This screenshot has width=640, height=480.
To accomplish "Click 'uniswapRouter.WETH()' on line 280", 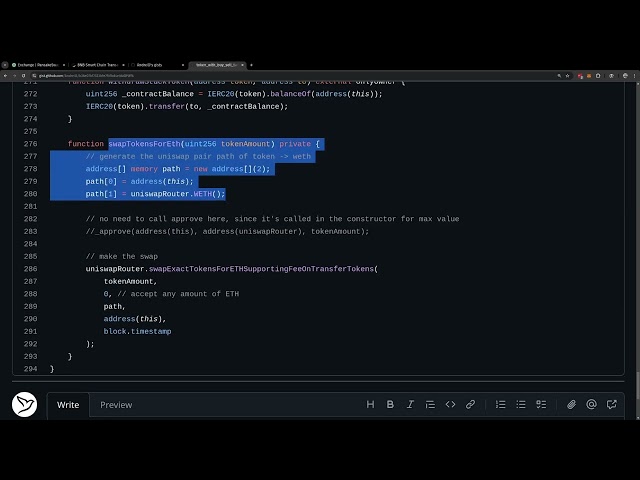I will (x=178, y=194).
